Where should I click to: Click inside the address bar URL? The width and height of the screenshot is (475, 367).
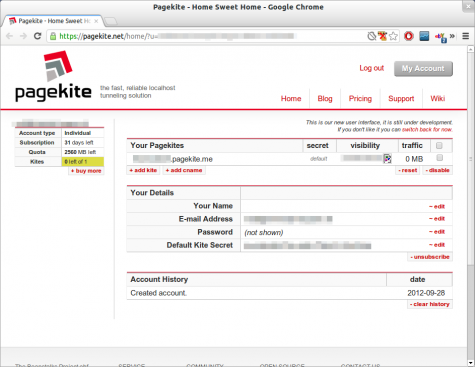point(207,36)
